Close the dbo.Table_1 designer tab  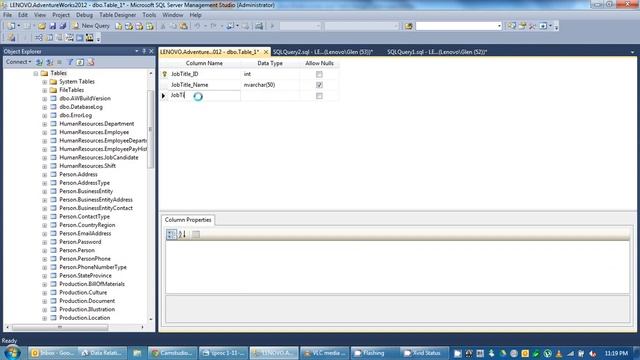pos(266,52)
